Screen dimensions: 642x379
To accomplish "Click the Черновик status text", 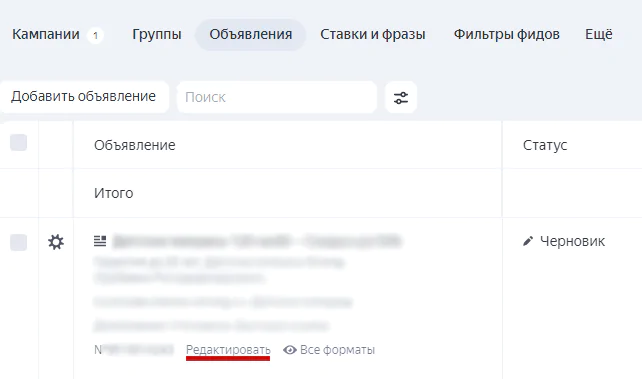I will click(572, 241).
